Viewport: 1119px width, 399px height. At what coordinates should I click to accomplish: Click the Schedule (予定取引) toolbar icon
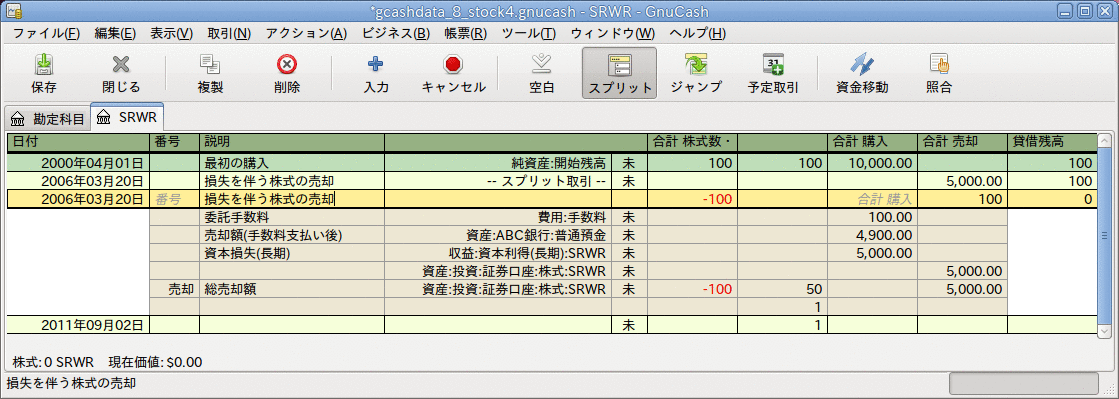(773, 74)
